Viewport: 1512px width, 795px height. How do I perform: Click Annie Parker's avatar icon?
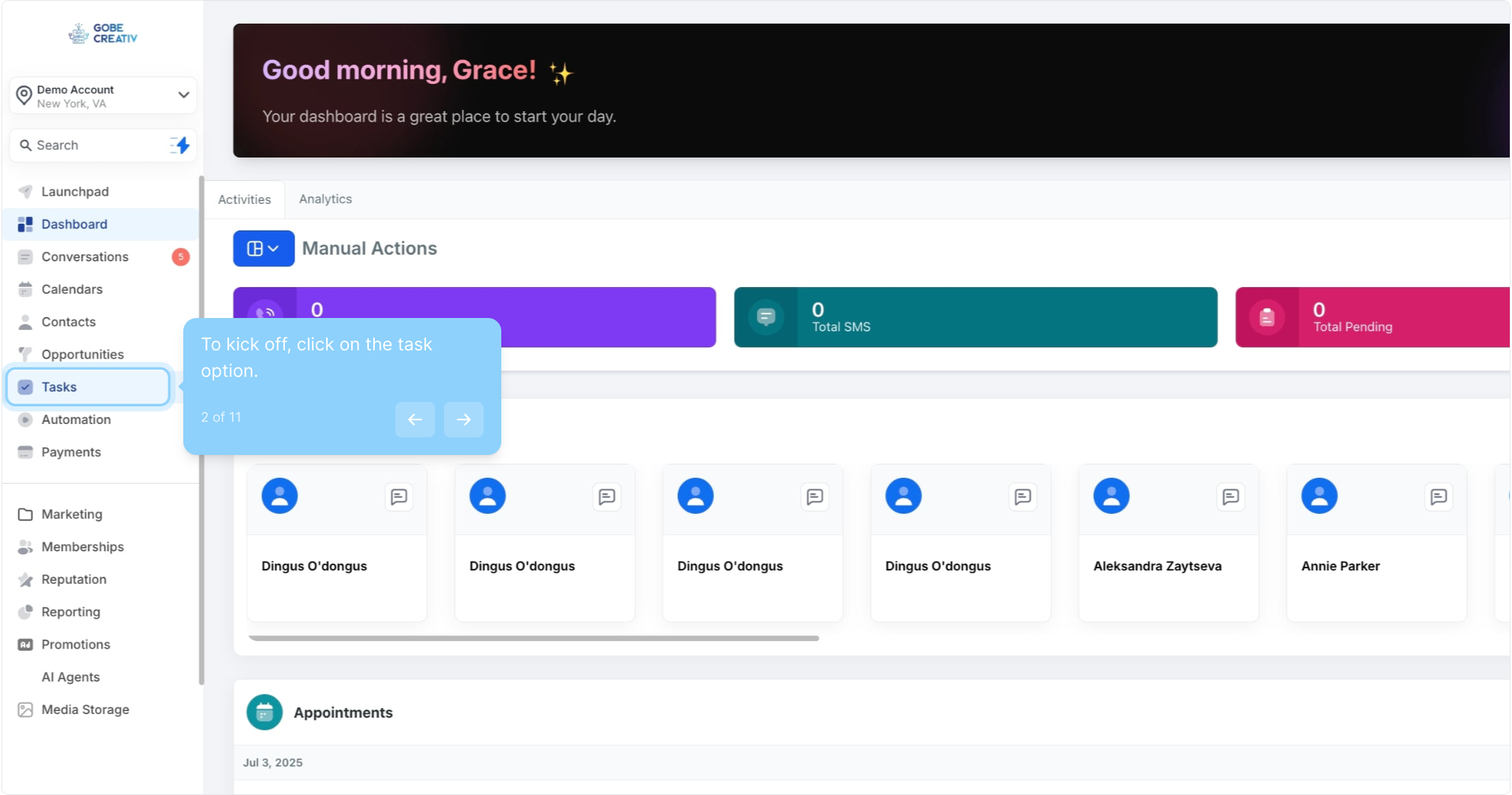coord(1318,495)
